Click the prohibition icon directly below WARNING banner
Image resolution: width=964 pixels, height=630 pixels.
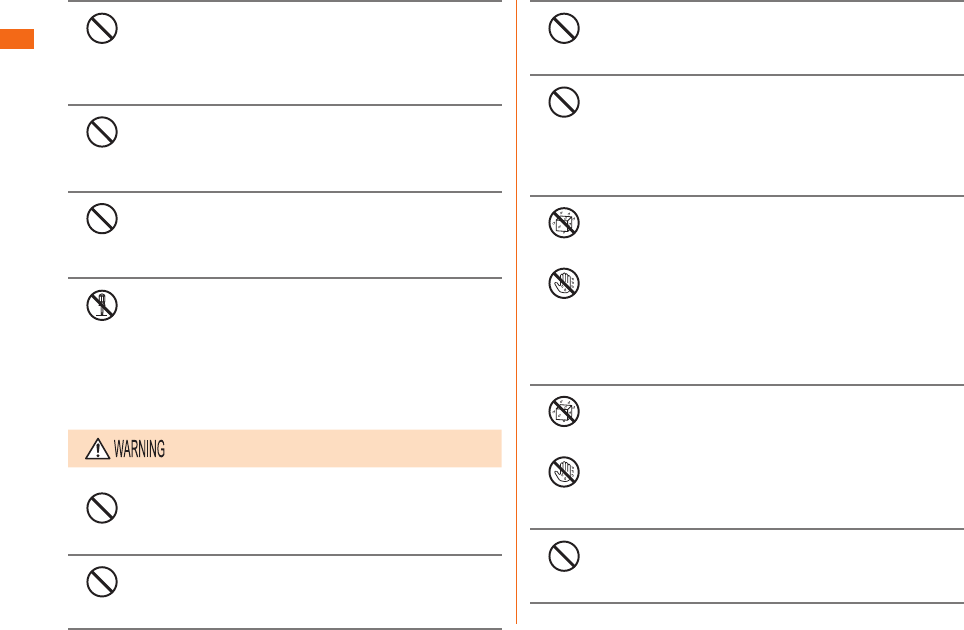(x=102, y=508)
